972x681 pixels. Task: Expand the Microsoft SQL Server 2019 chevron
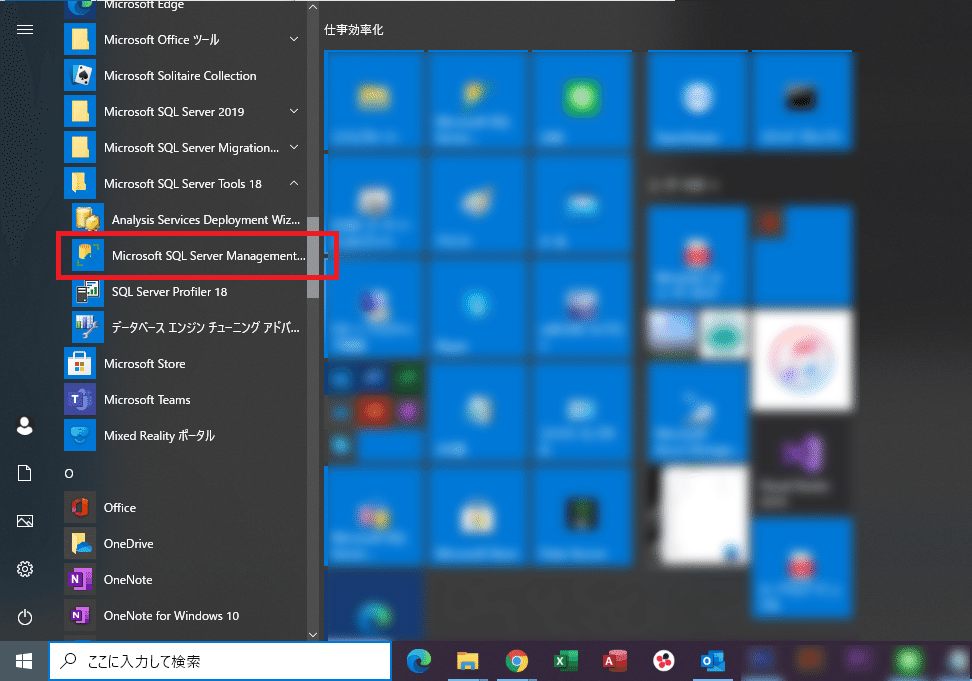pyautogui.click(x=294, y=111)
